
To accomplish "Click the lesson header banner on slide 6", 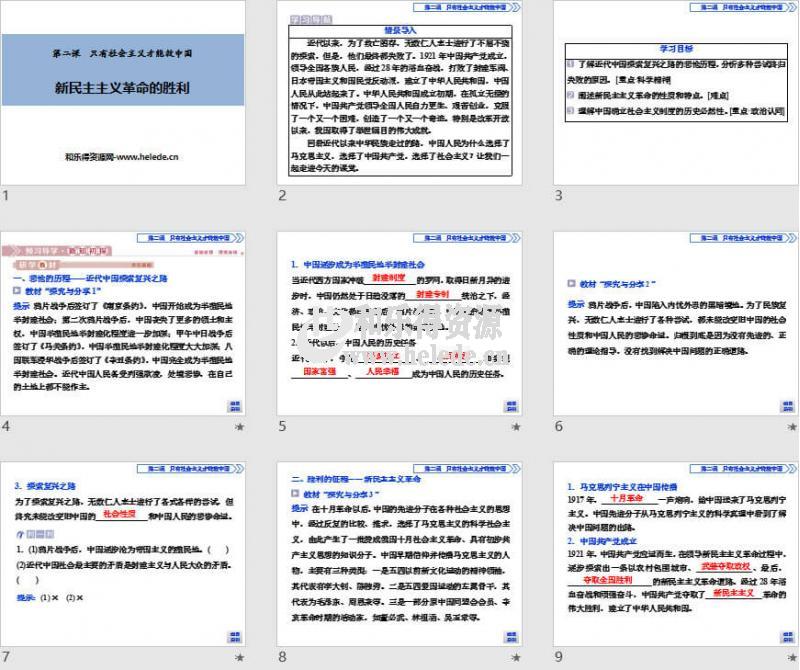I will coord(743,238).
